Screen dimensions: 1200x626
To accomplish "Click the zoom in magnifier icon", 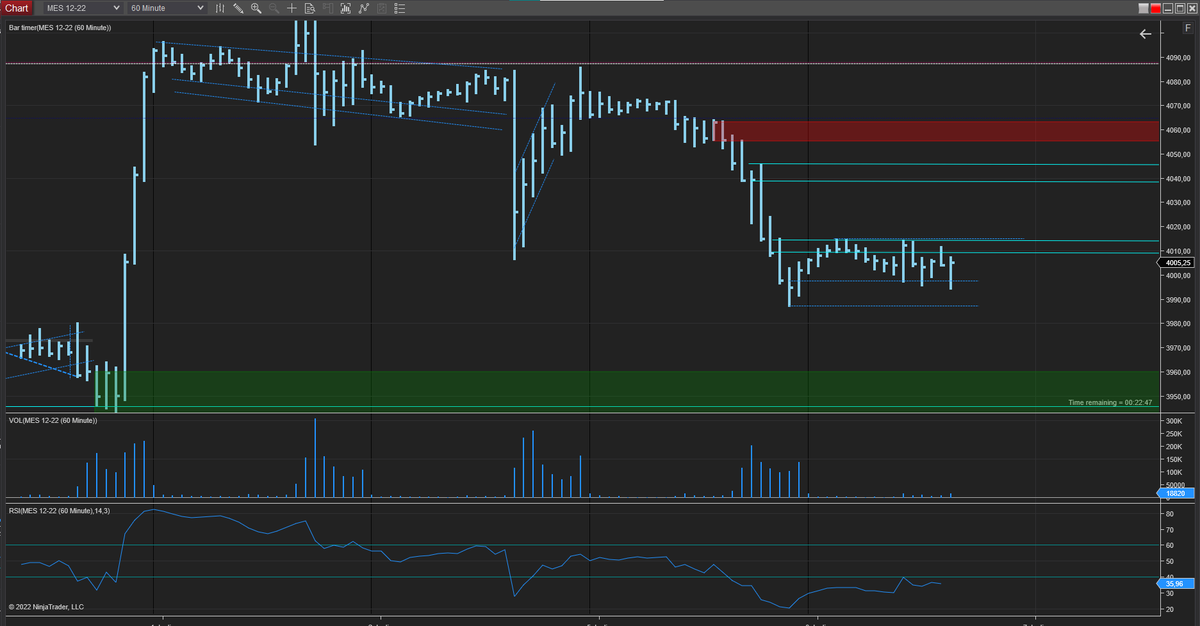I will coord(256,8).
